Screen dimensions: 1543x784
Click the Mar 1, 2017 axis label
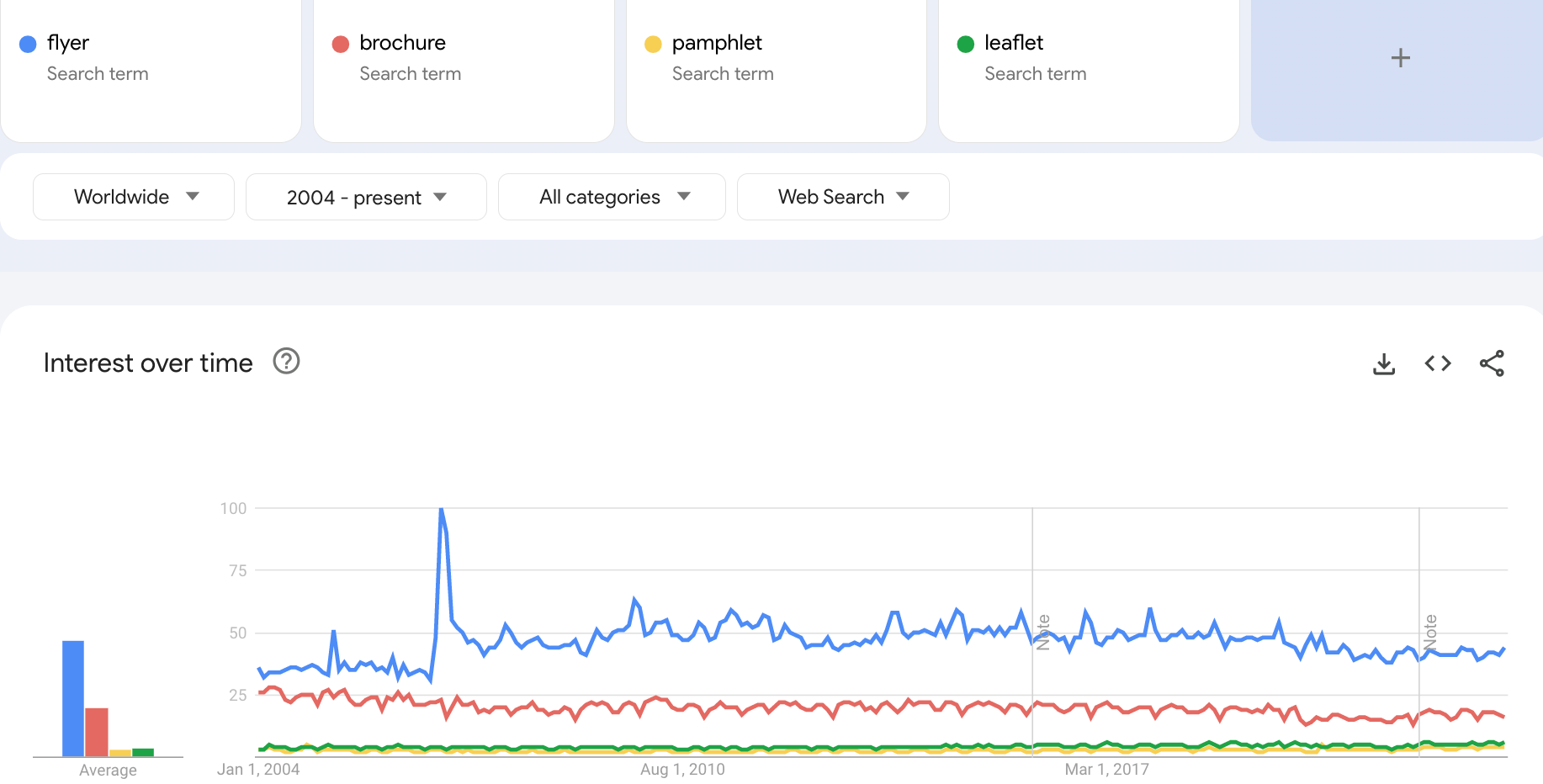pos(1107,770)
